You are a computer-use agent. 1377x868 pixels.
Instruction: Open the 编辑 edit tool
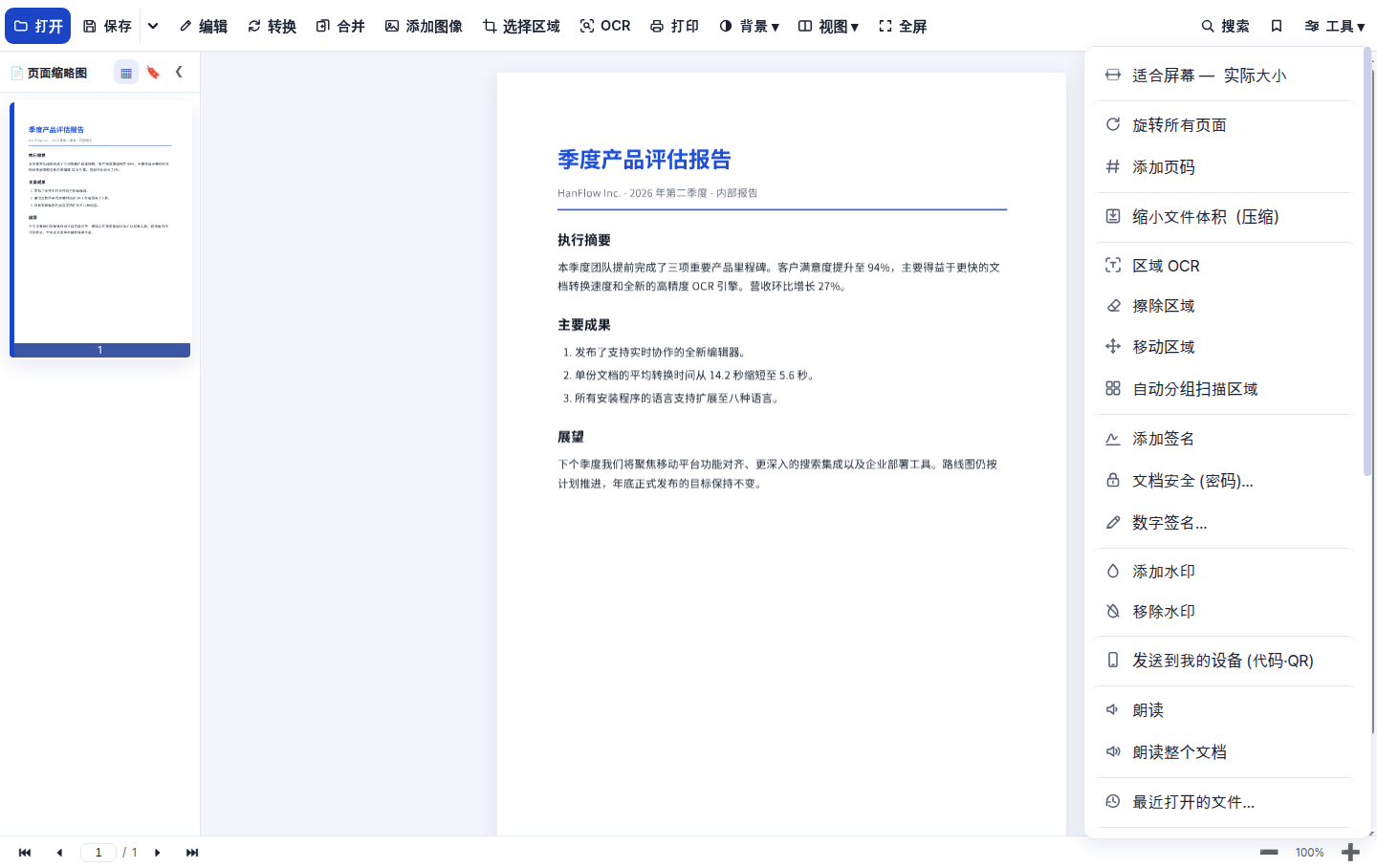(203, 26)
